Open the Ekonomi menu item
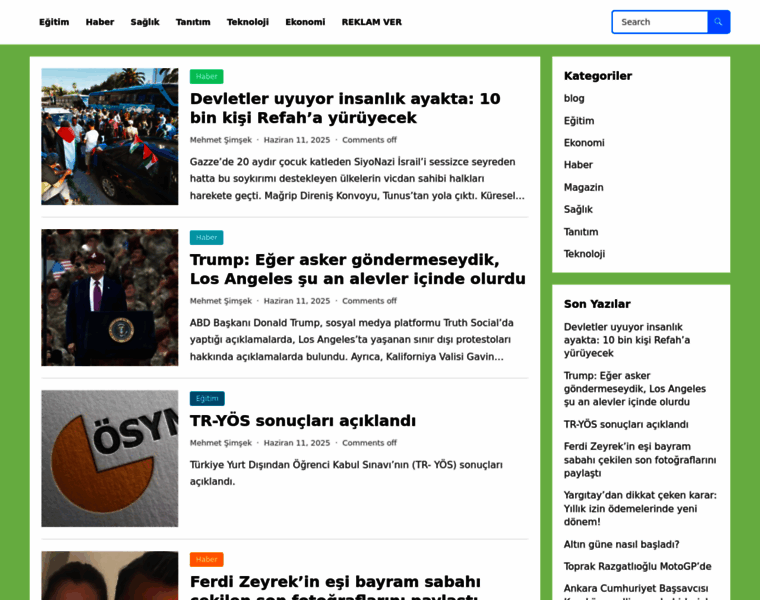The width and height of the screenshot is (760, 600). [x=305, y=22]
